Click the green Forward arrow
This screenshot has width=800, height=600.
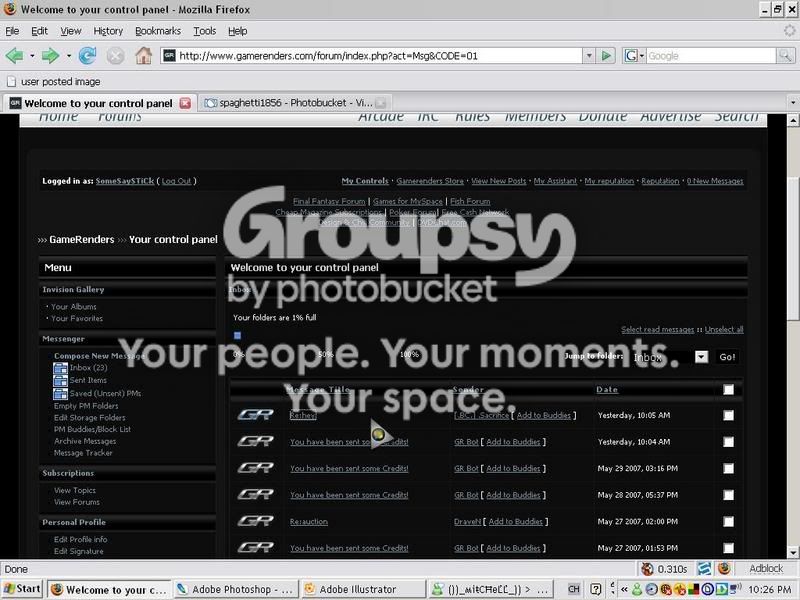point(50,56)
